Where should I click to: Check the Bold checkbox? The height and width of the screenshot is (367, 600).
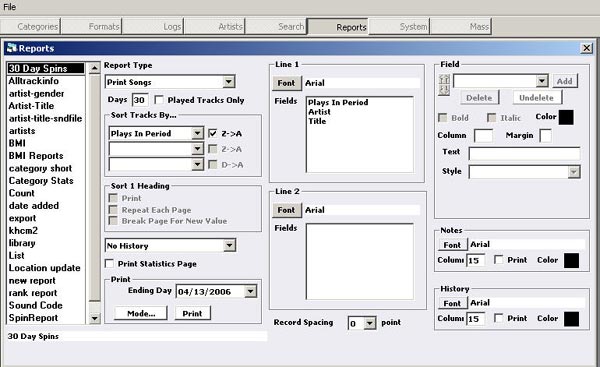pyautogui.click(x=442, y=117)
